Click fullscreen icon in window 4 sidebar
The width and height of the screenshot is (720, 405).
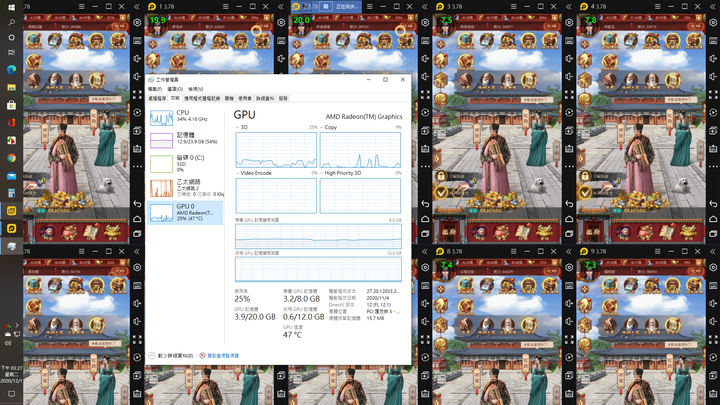tap(713, 95)
